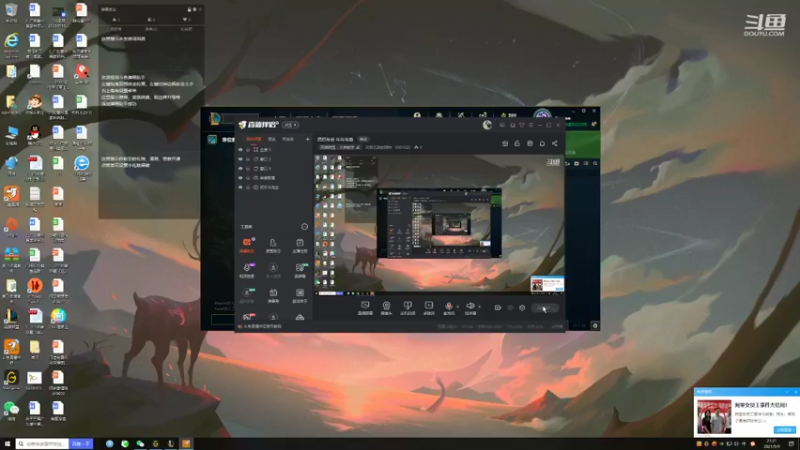Hide the second source with its eye icon
800x450 pixels.
click(241, 159)
